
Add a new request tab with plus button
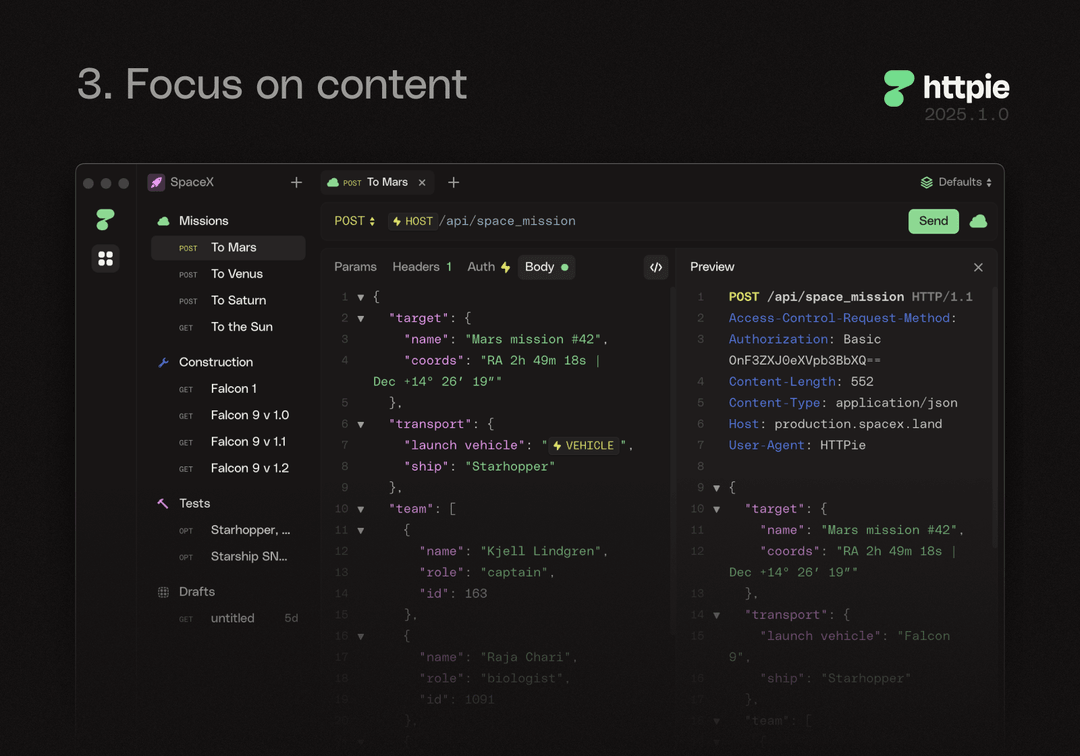point(453,182)
